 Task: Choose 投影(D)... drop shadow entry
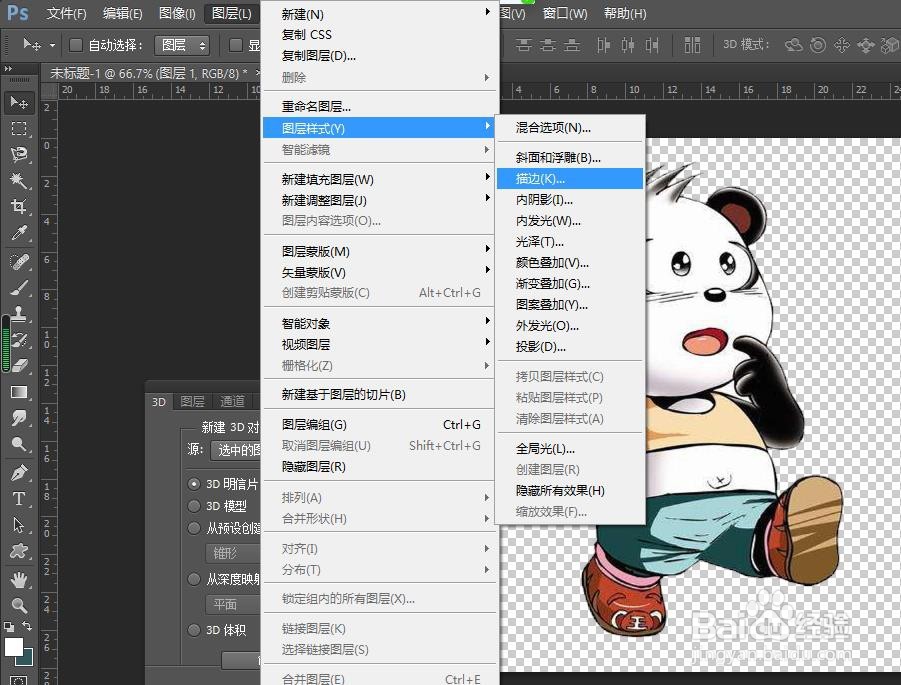570,347
